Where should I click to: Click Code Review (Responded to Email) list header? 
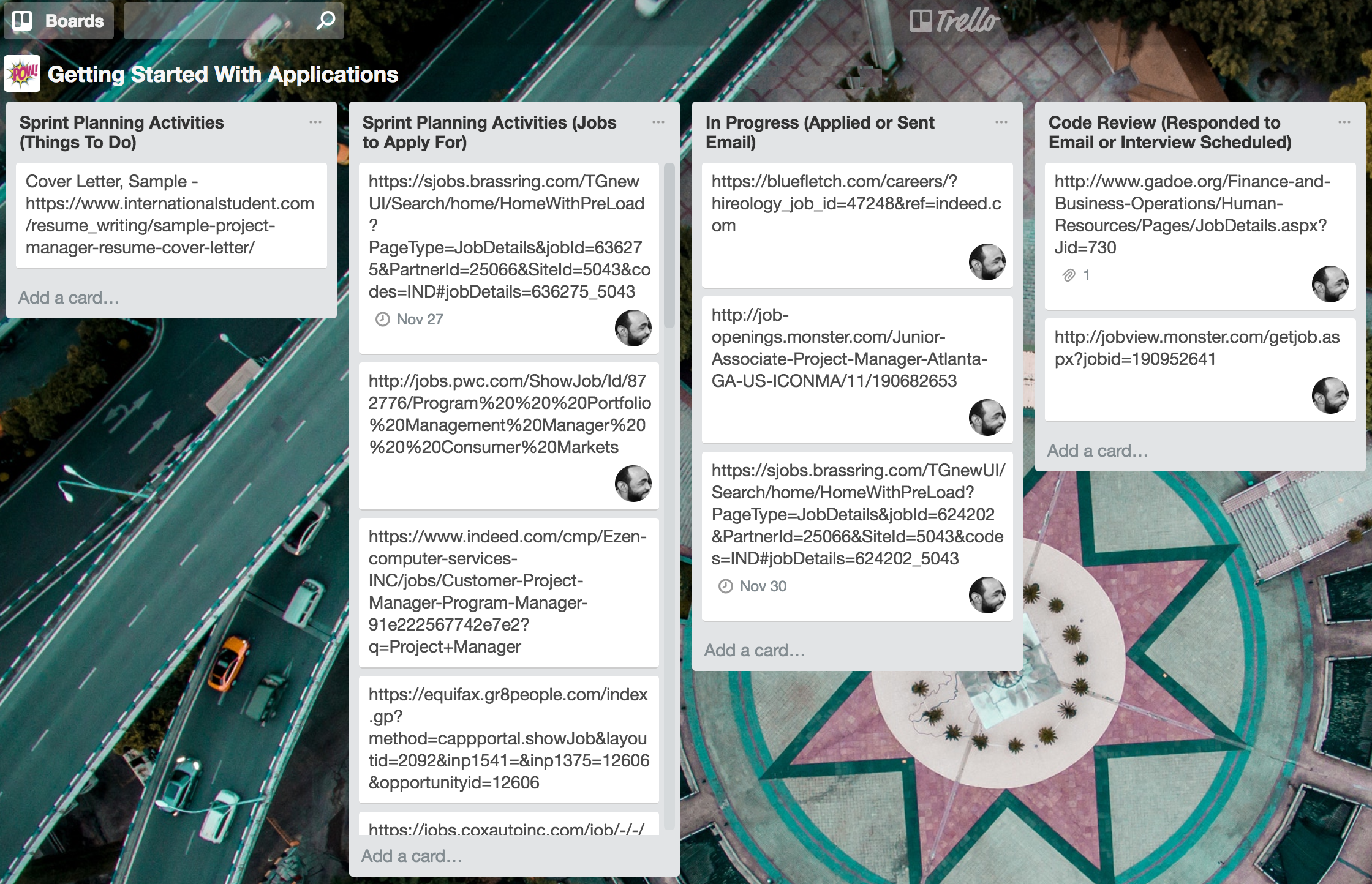(1170, 132)
